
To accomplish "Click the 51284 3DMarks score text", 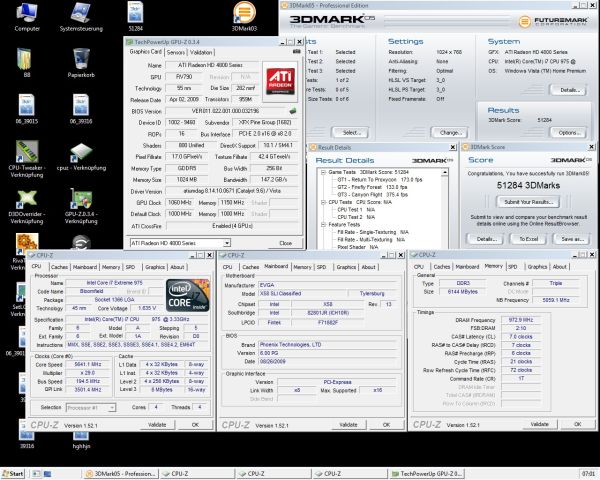I will tap(528, 185).
